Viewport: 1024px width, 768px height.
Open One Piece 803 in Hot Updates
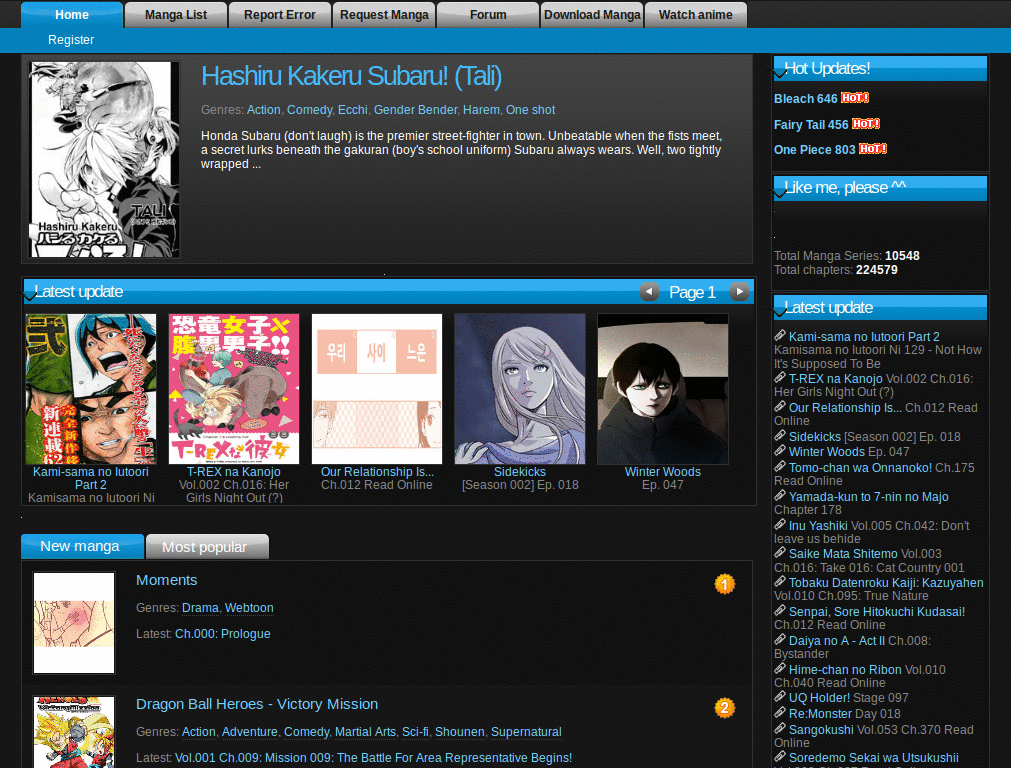point(814,150)
